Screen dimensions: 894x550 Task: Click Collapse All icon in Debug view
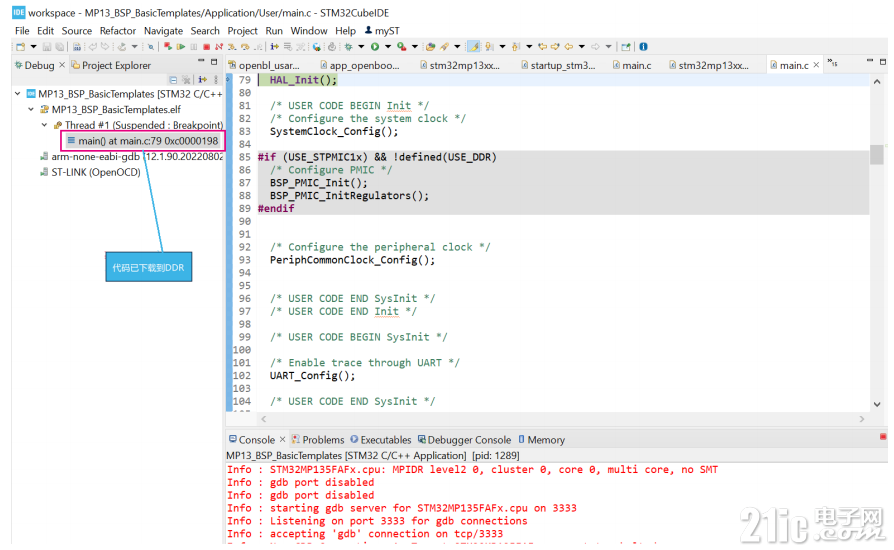(173, 80)
